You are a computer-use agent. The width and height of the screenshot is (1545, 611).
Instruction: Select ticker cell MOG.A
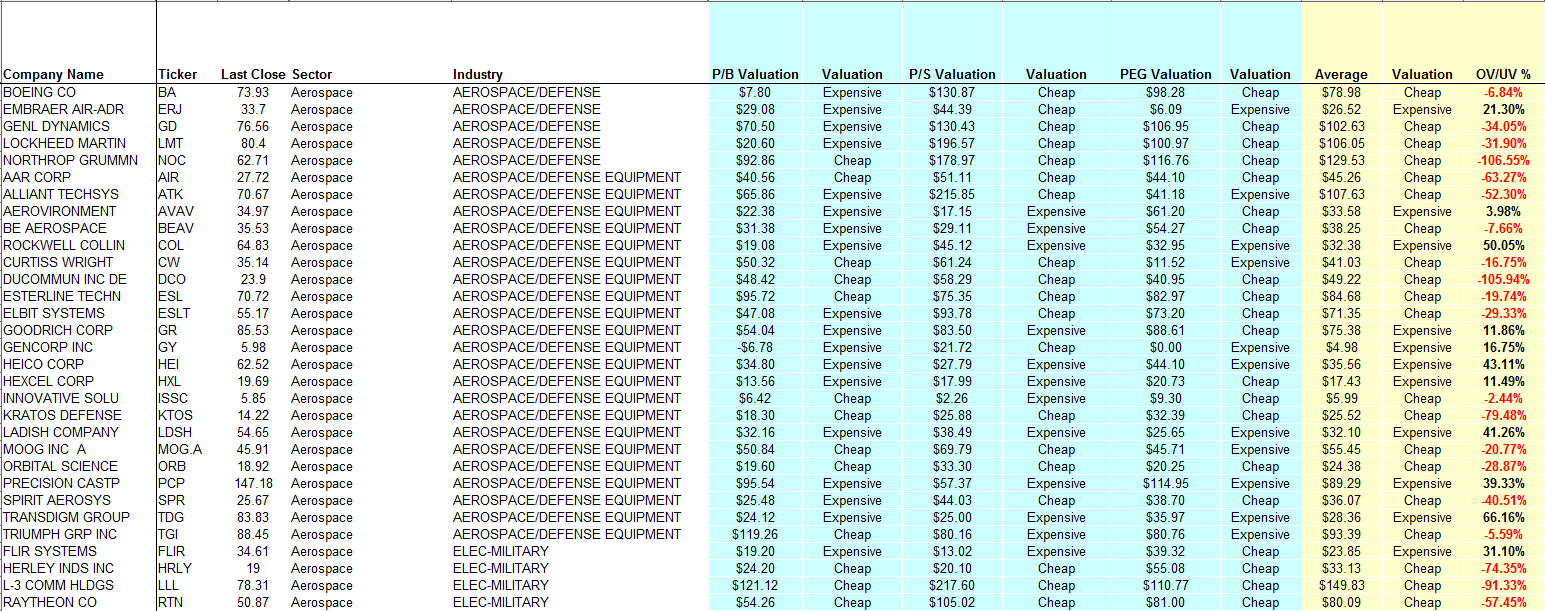[180, 449]
